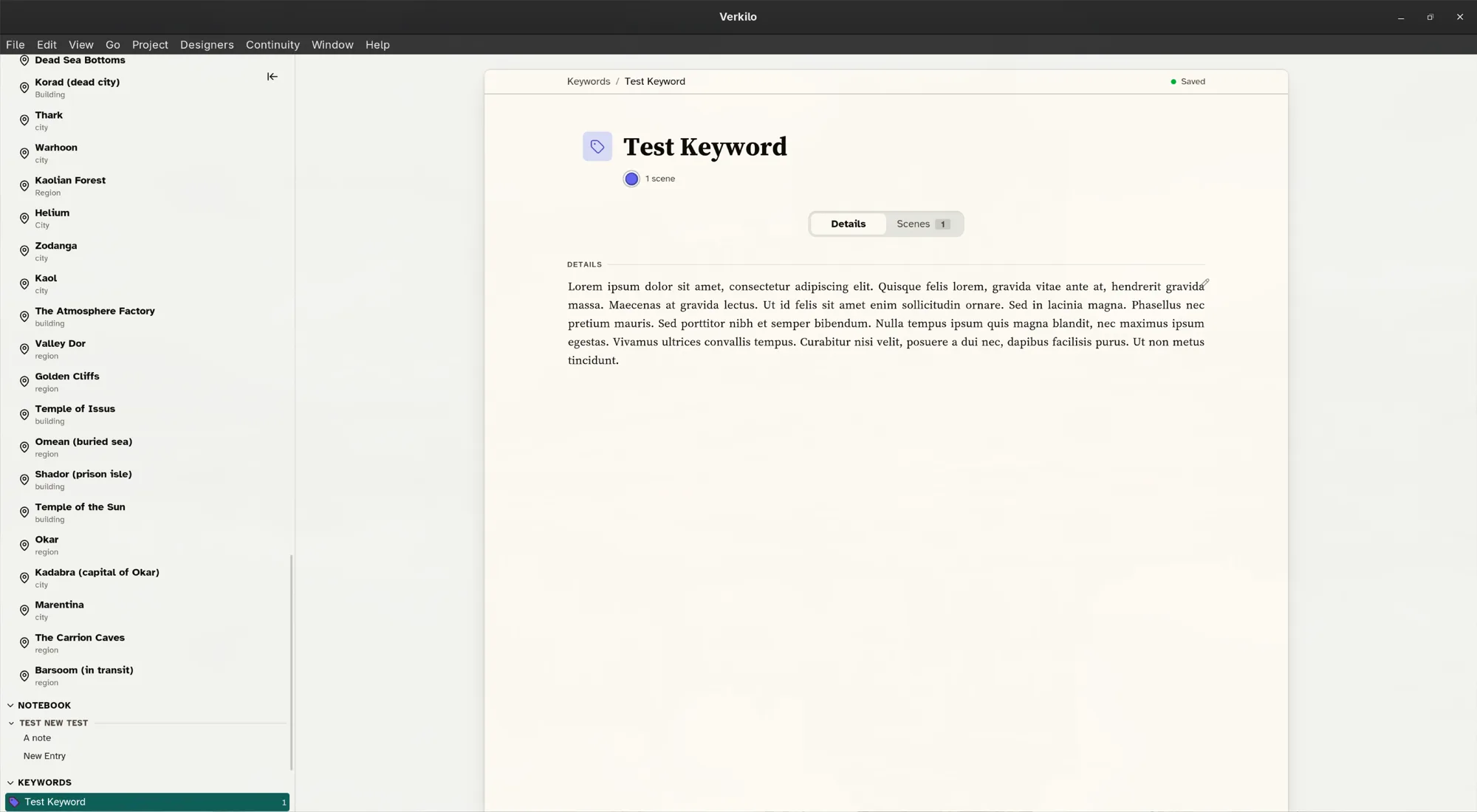The height and width of the screenshot is (812, 1477).
Task: Click into the Lorem ipsum details text
Action: 886,323
